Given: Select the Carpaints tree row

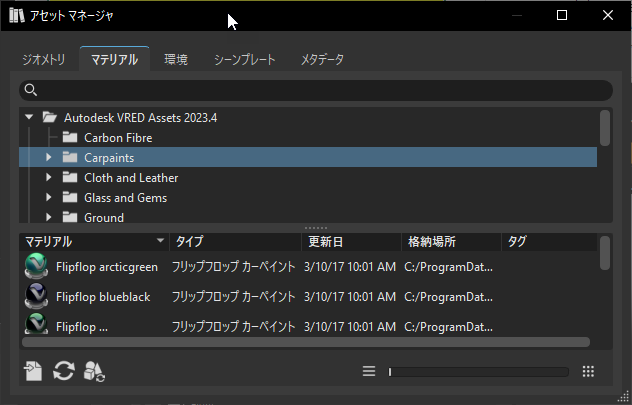Looking at the screenshot, I should click(x=308, y=157).
